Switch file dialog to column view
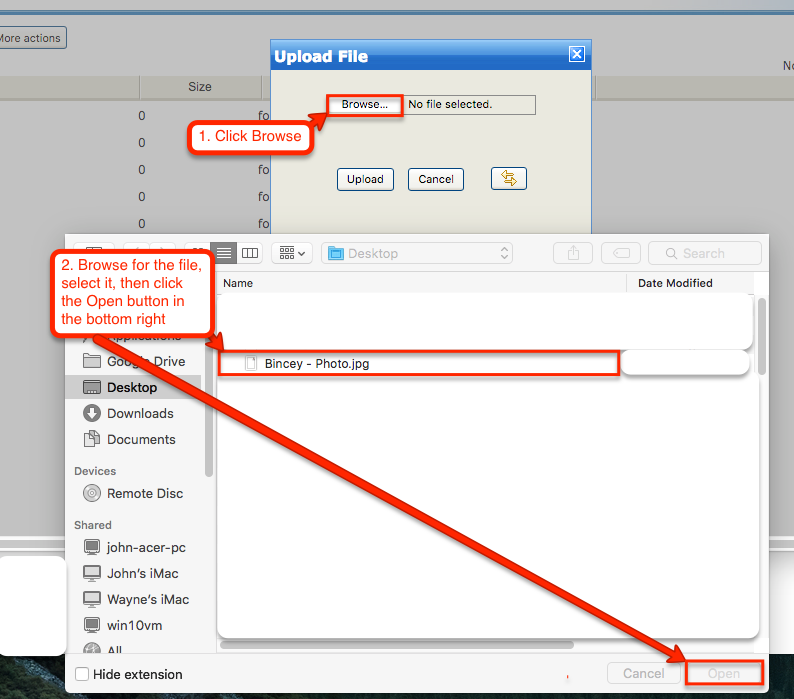794x699 pixels. pyautogui.click(x=250, y=253)
